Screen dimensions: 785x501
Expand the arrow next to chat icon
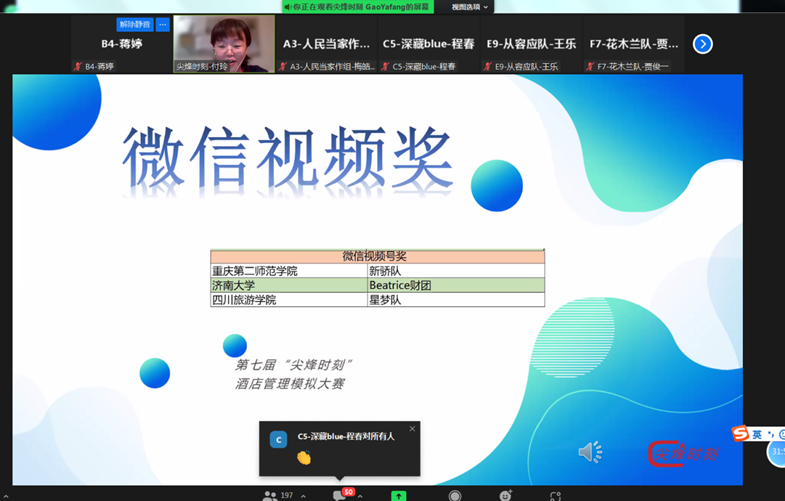[x=360, y=496]
